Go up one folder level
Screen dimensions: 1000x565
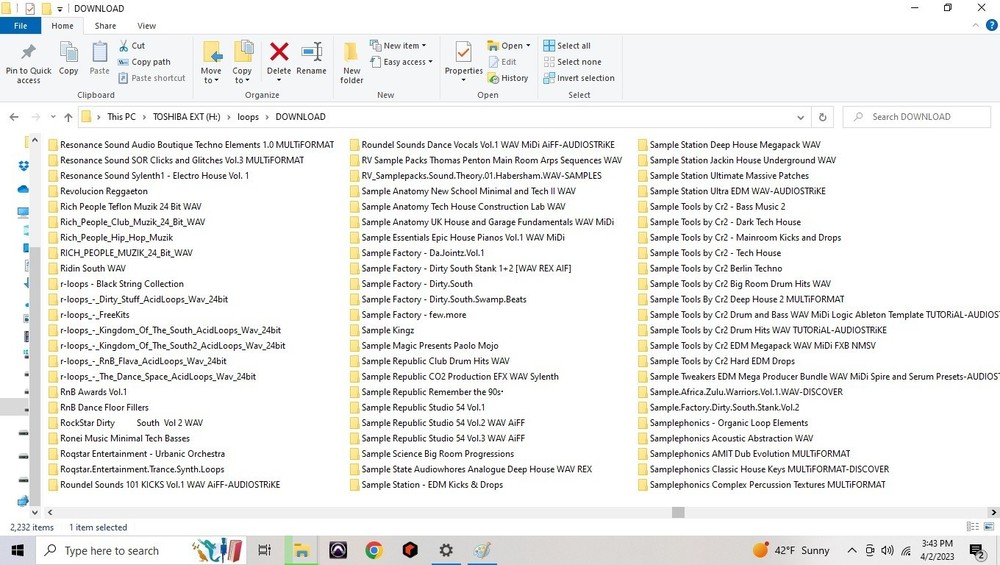(x=68, y=117)
